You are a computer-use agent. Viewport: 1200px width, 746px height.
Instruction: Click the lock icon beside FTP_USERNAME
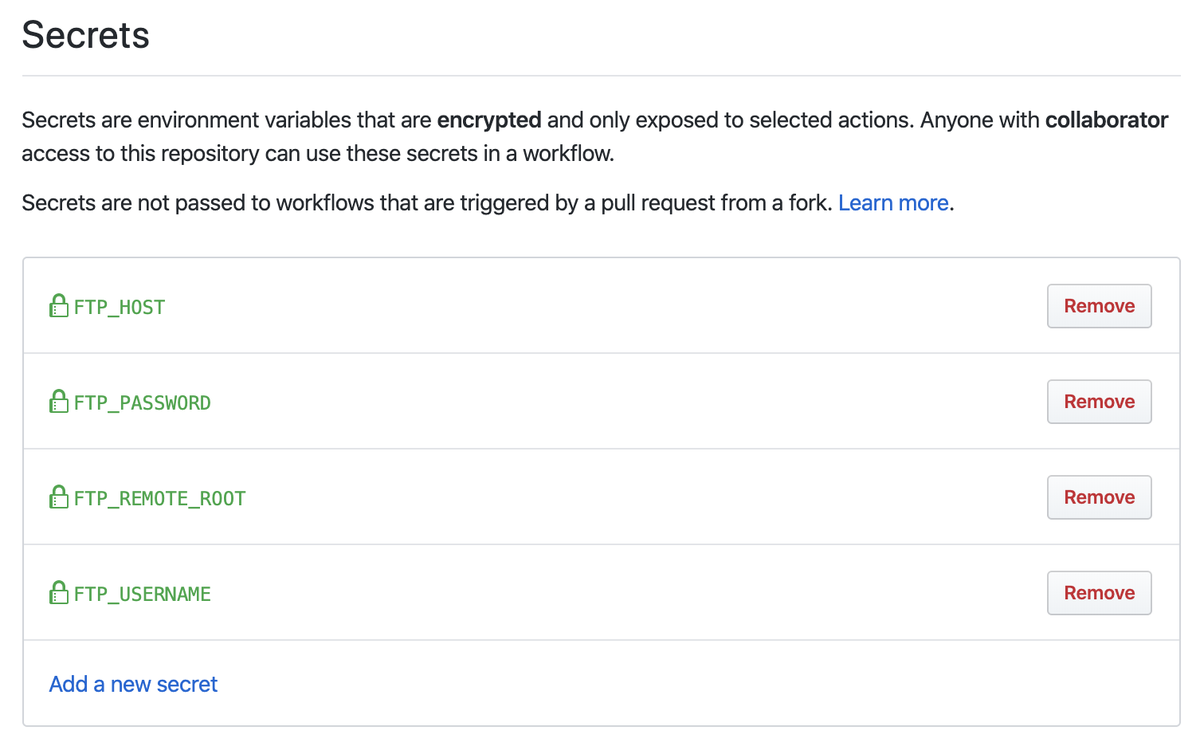pos(59,593)
